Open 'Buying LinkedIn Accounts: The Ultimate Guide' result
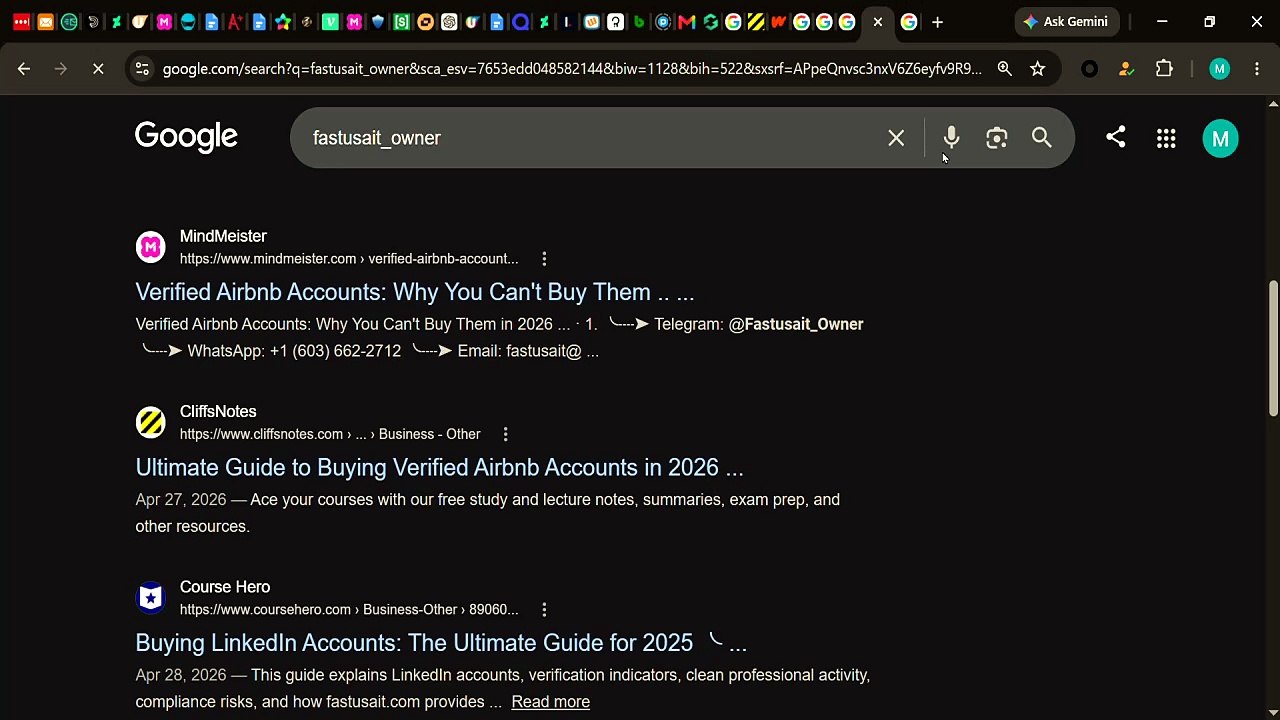 pos(441,643)
